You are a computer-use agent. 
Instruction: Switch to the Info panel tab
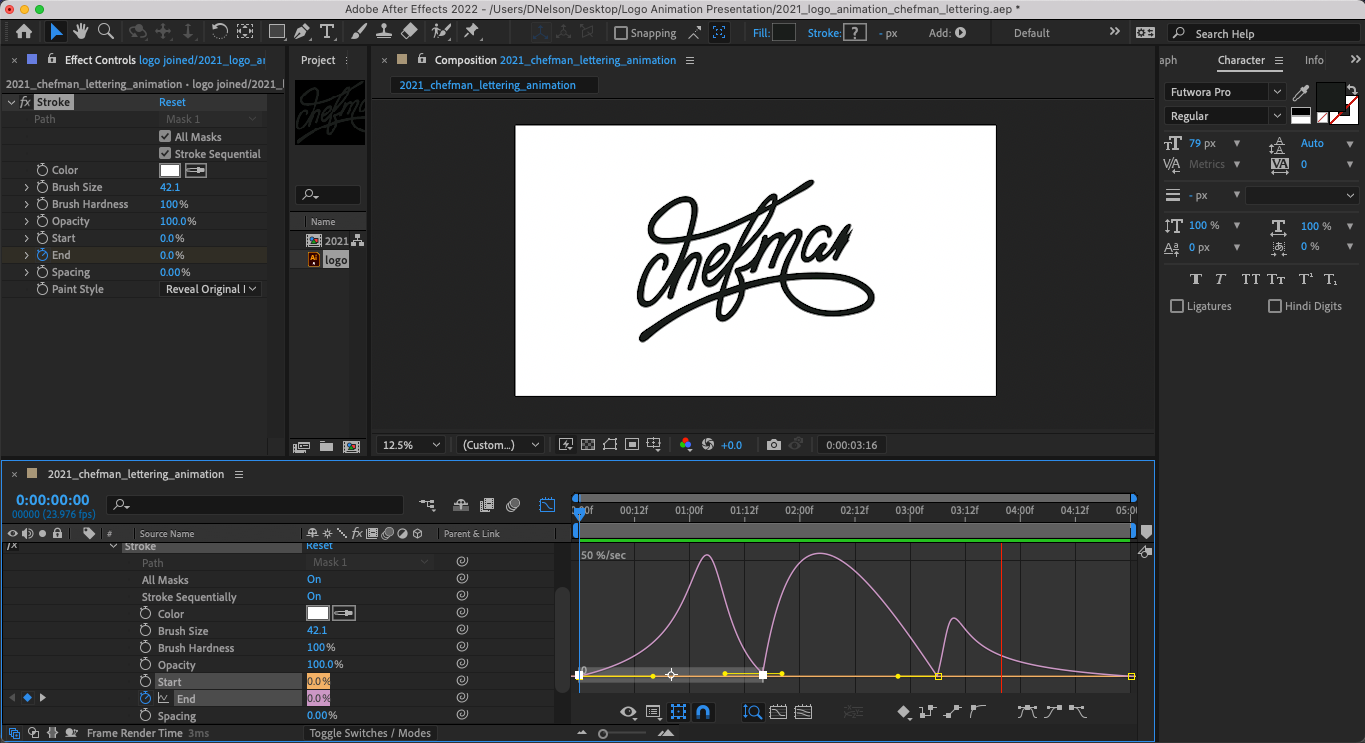(1314, 60)
